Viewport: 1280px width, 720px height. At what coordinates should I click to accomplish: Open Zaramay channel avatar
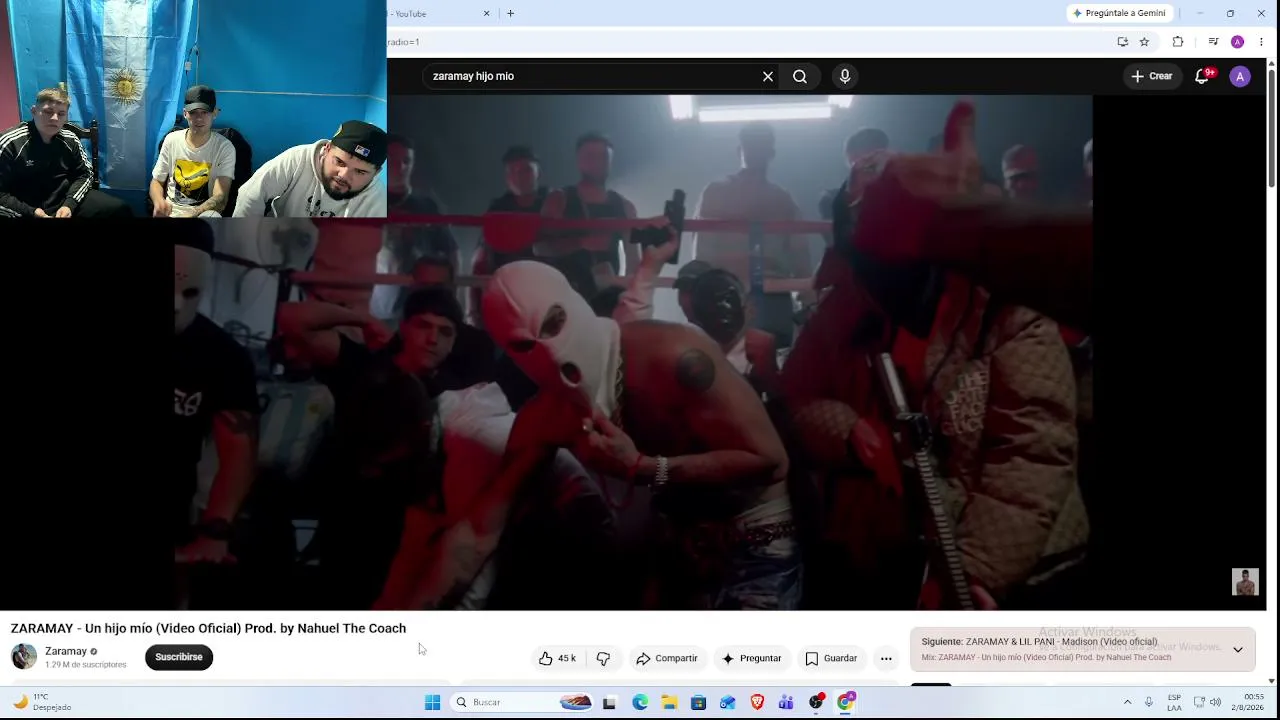coord(24,657)
